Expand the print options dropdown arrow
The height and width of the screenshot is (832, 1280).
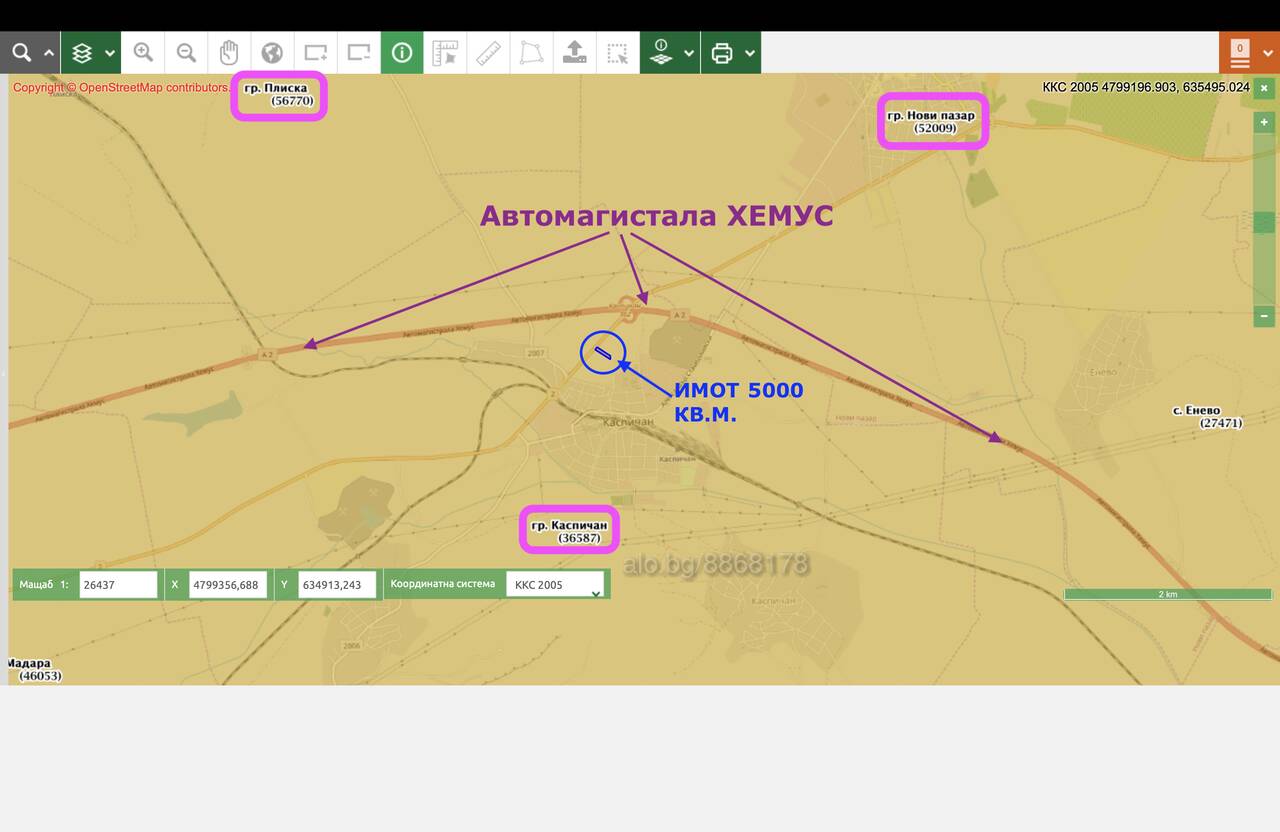(750, 53)
